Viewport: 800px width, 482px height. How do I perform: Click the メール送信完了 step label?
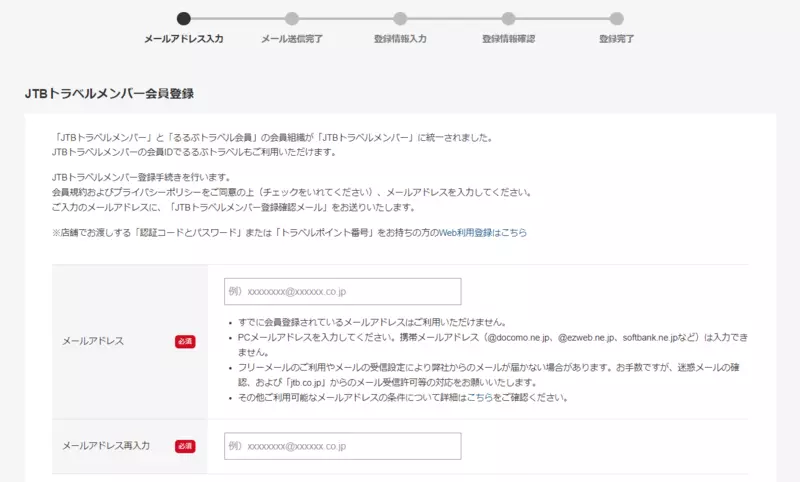(x=292, y=39)
